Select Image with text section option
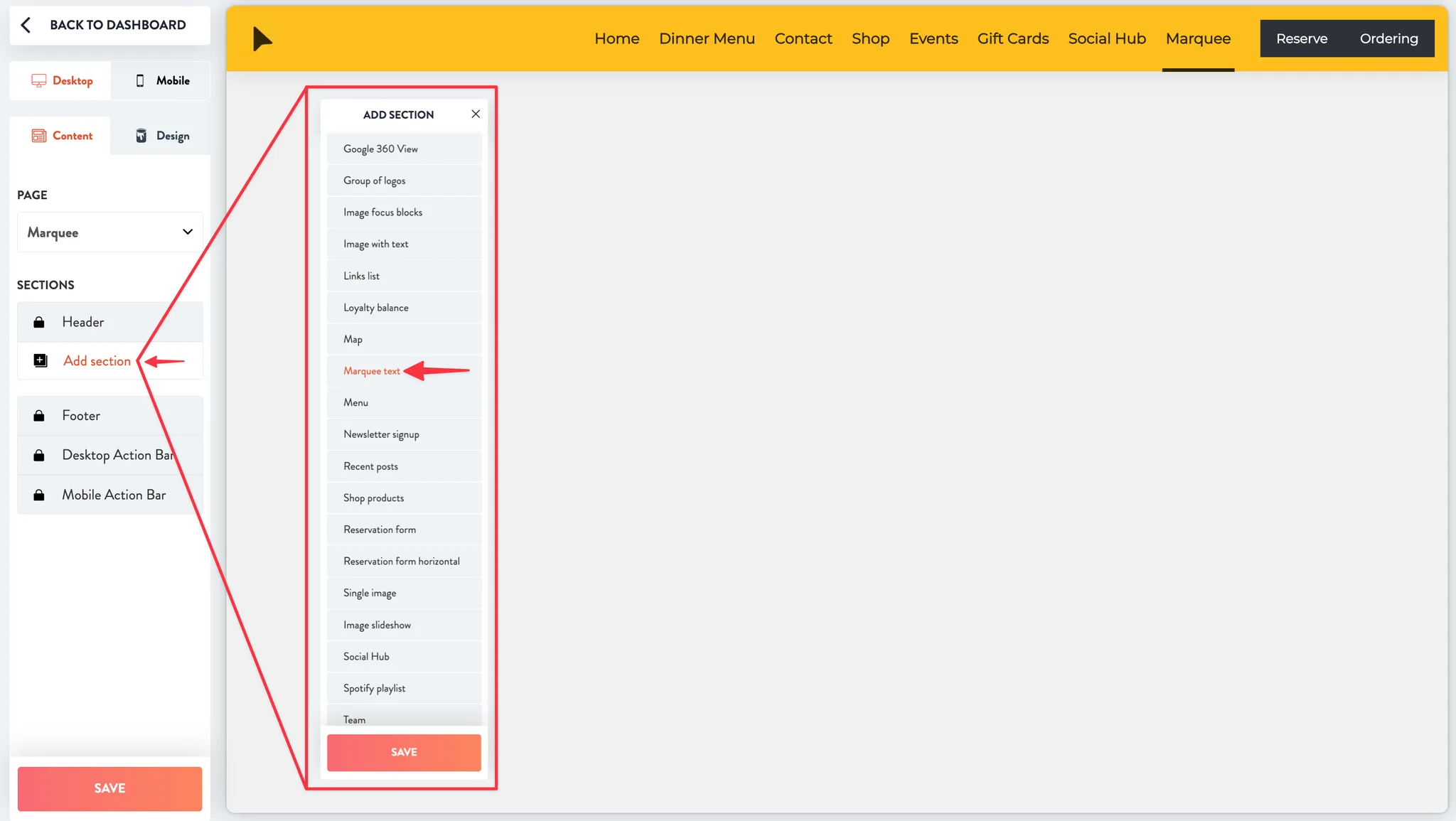 point(404,244)
